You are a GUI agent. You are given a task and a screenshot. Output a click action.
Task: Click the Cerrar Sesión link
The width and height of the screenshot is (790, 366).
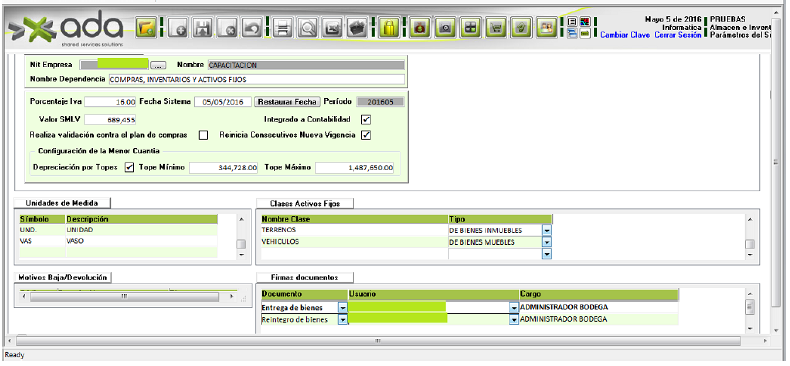678,35
